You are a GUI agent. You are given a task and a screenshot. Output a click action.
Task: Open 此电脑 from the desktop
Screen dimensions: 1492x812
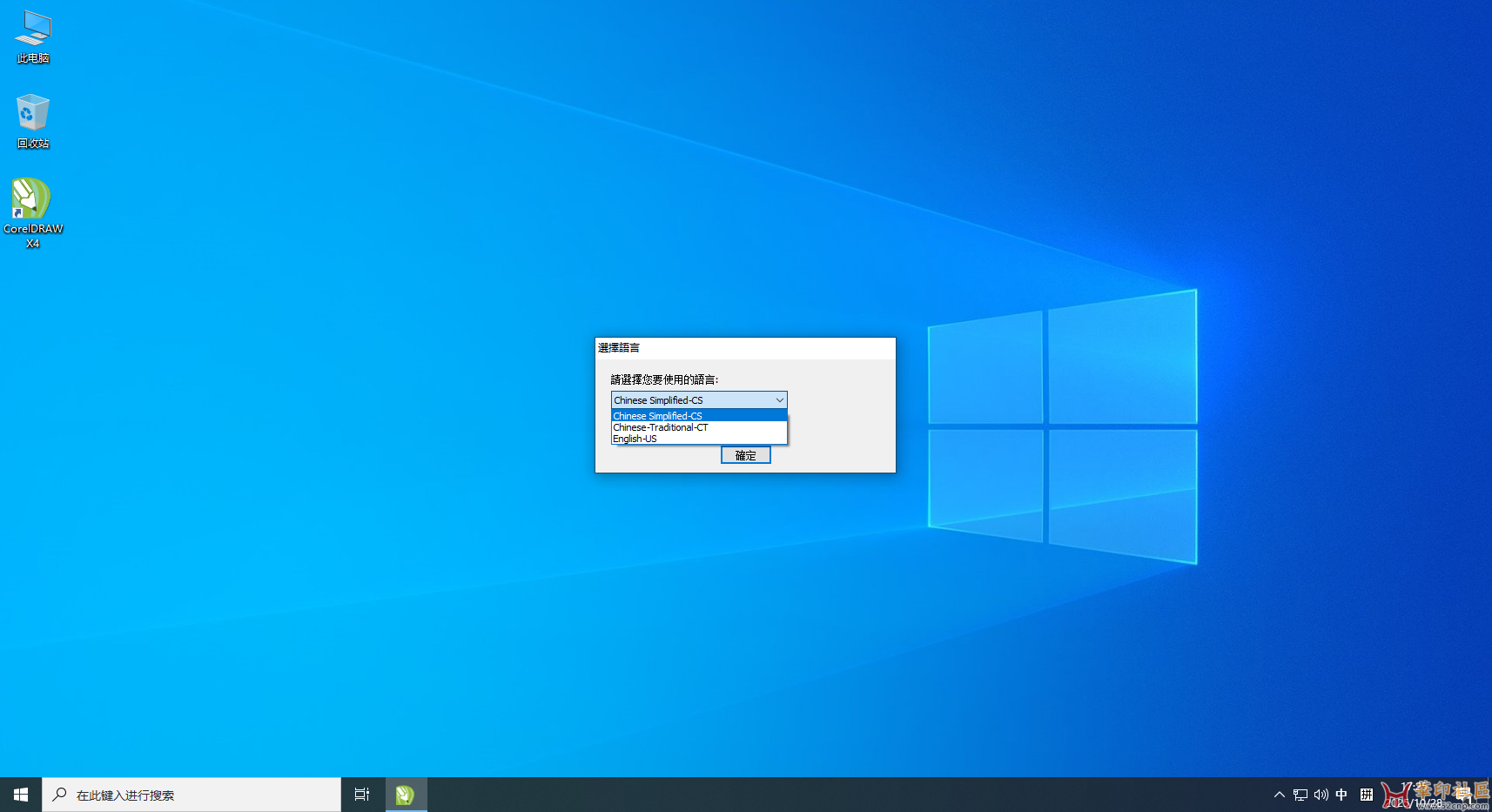[x=32, y=35]
